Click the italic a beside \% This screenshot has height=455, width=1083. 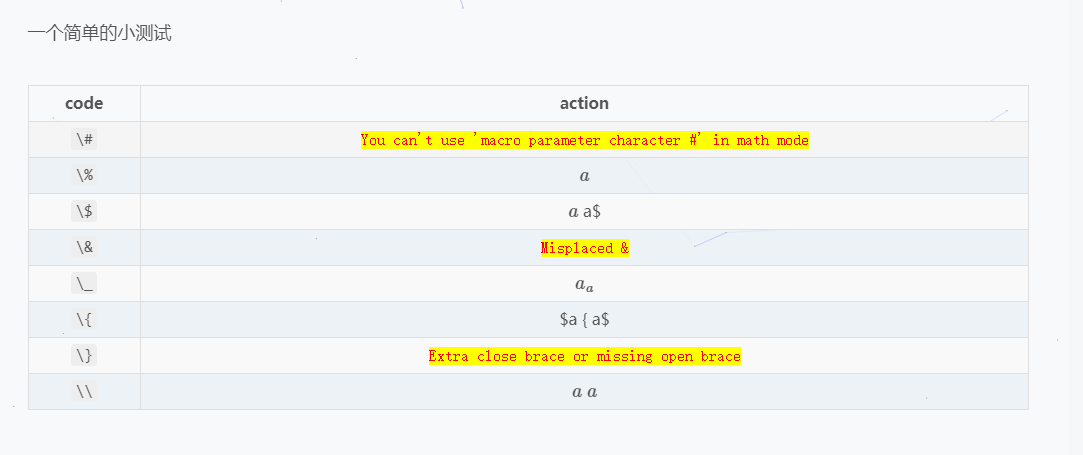tap(584, 176)
